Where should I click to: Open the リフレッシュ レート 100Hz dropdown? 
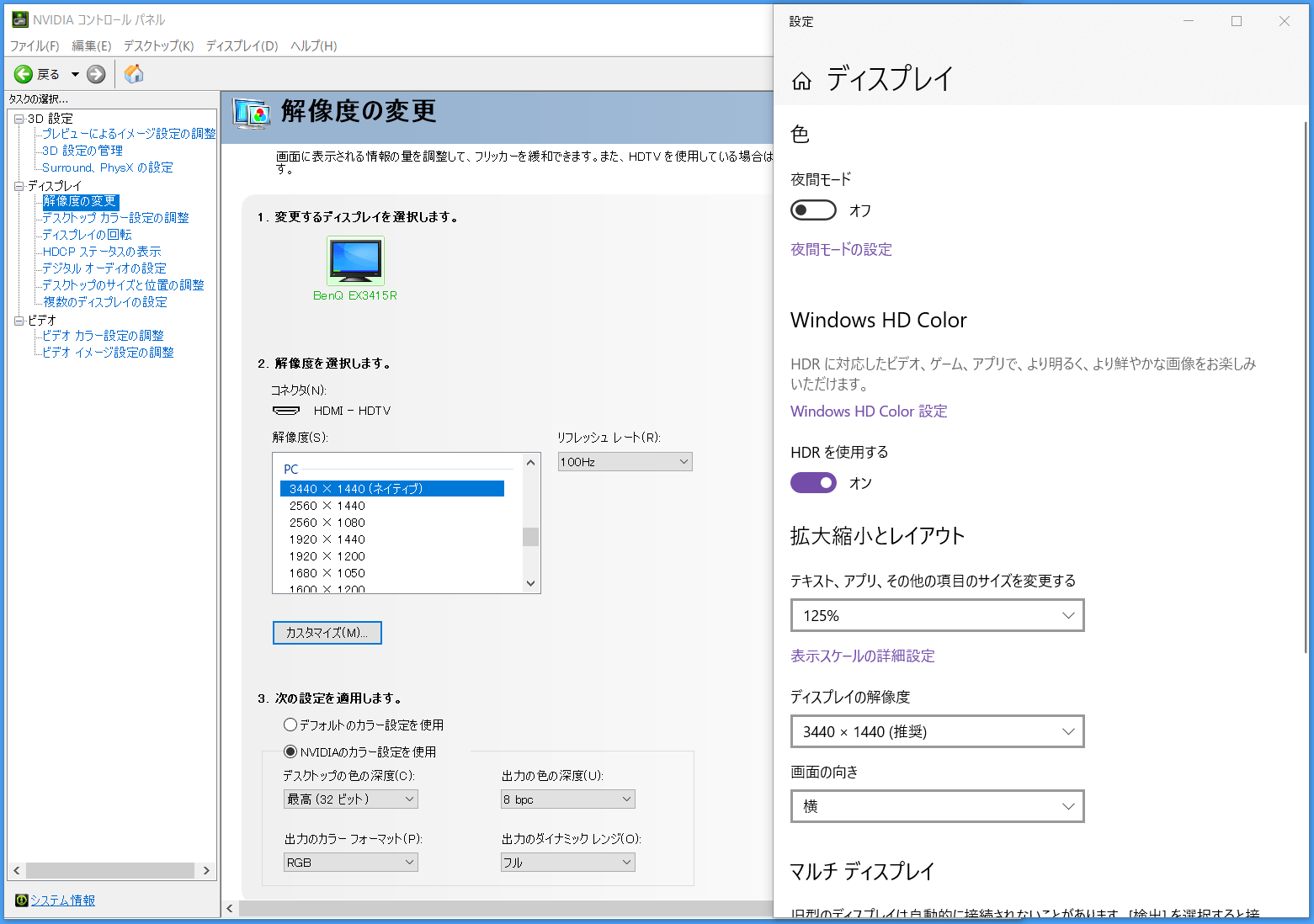click(625, 462)
